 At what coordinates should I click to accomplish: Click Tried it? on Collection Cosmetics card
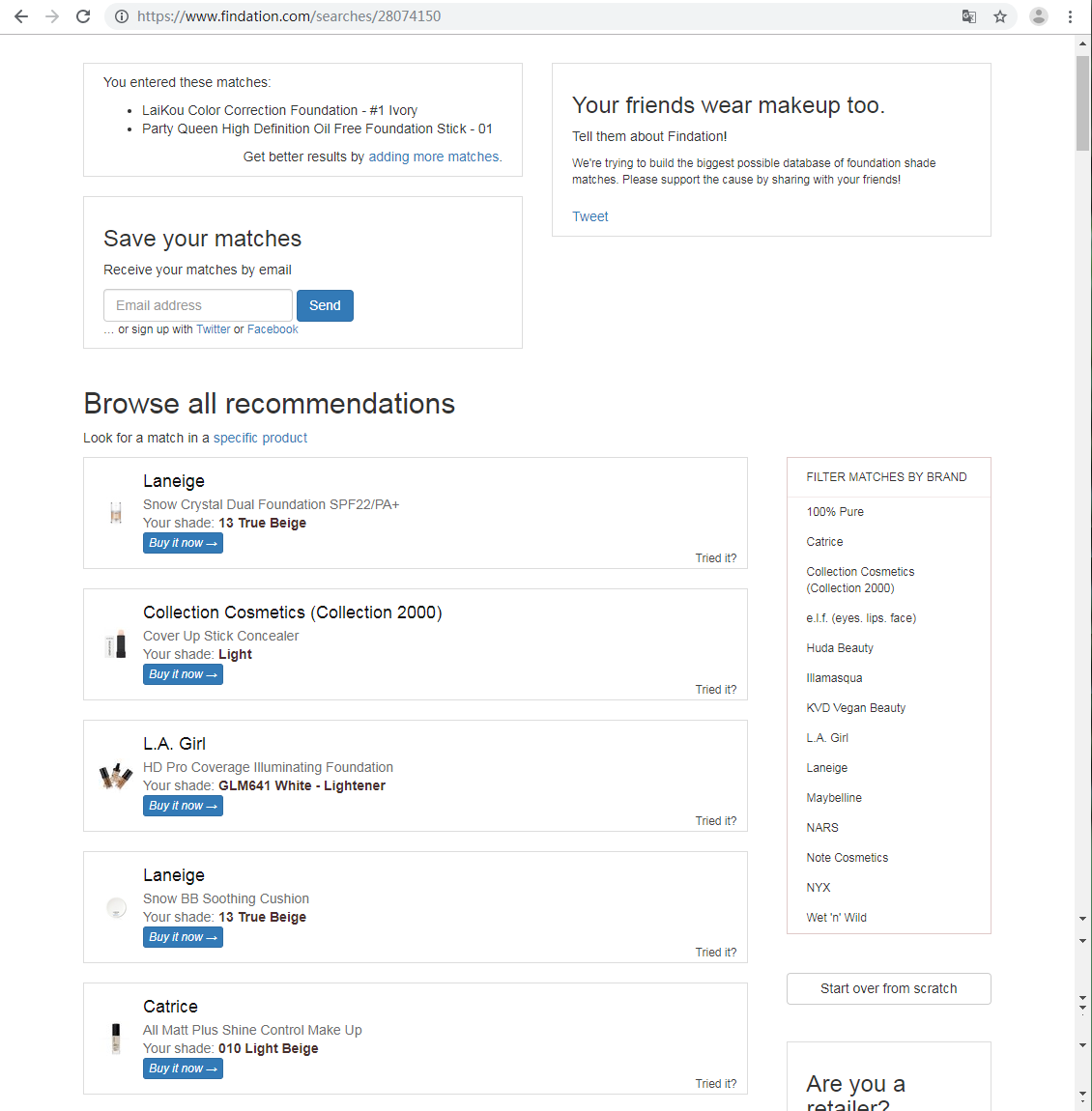tap(716, 690)
